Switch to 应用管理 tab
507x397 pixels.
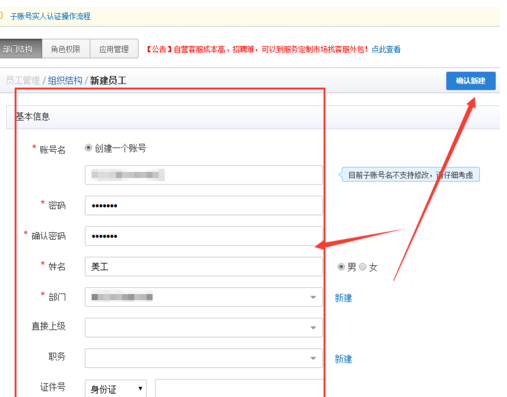pyautogui.click(x=114, y=49)
